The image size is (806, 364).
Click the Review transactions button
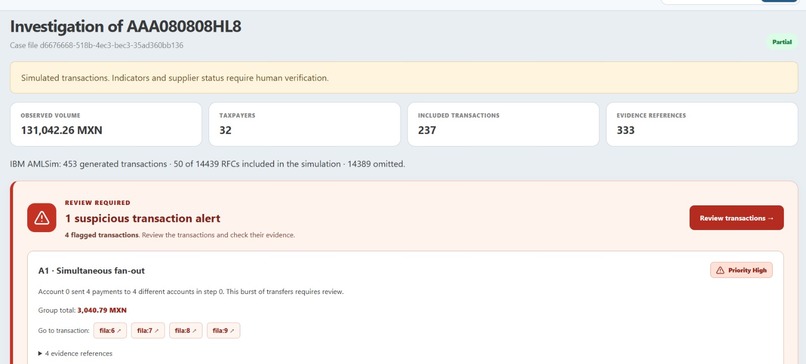pyautogui.click(x=736, y=218)
